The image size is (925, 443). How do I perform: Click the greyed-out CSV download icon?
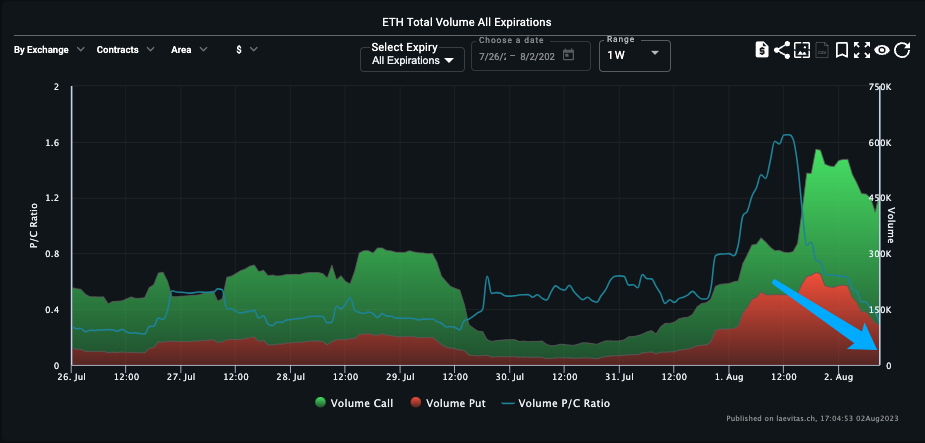822,51
